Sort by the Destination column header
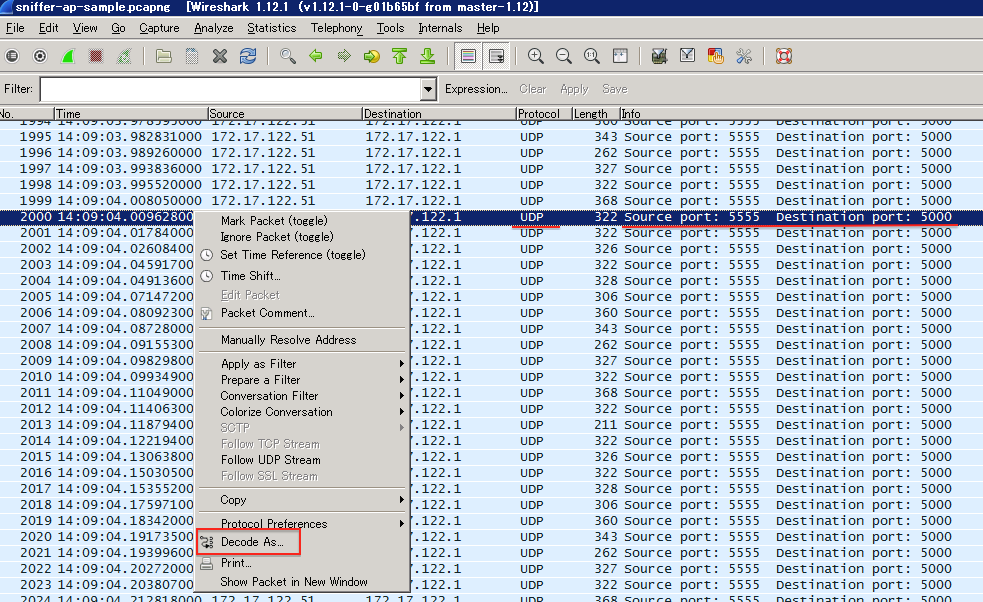Viewport: 983px width, 602px height. click(x=438, y=114)
